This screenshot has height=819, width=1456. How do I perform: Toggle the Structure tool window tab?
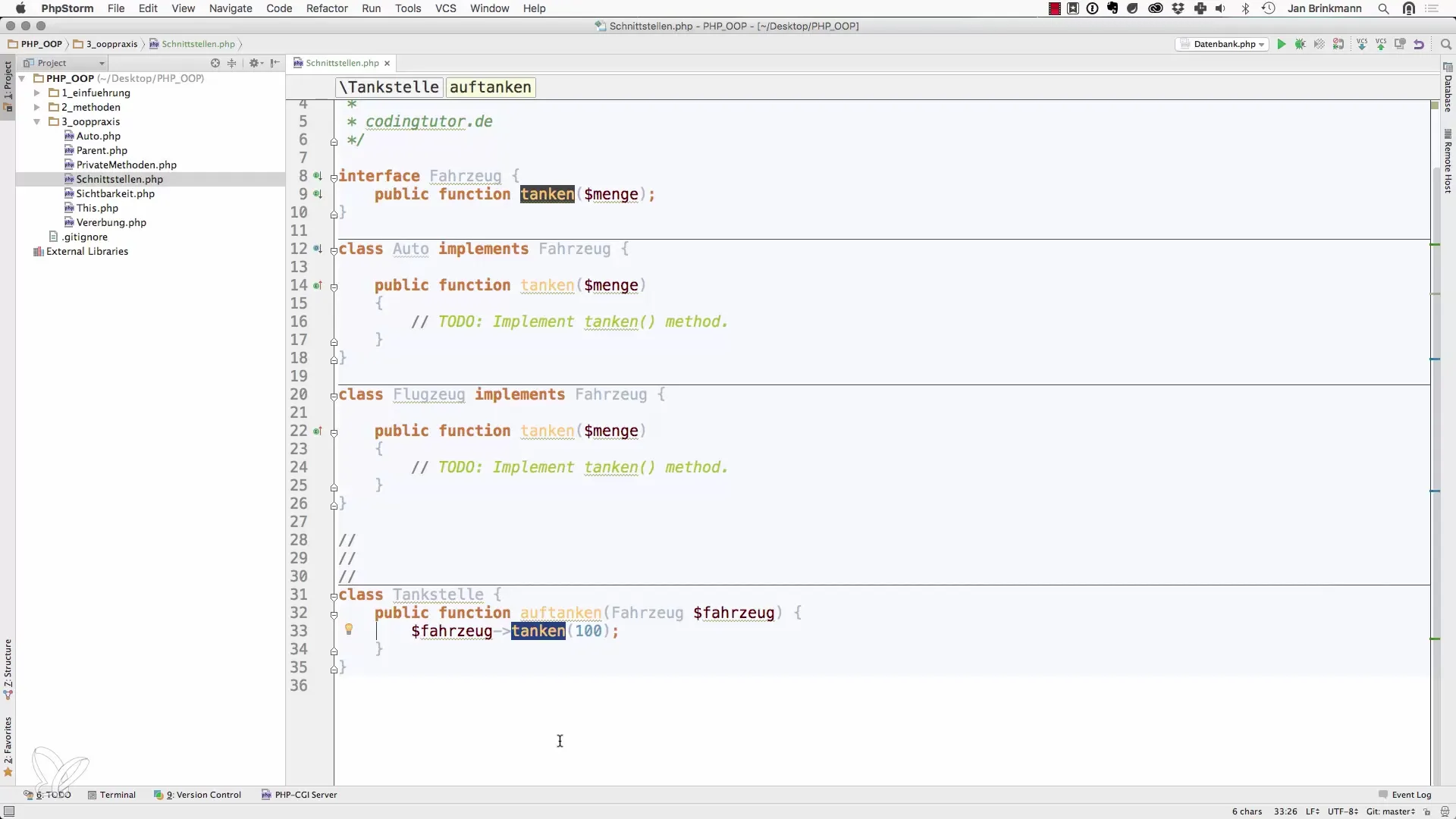click(x=8, y=669)
